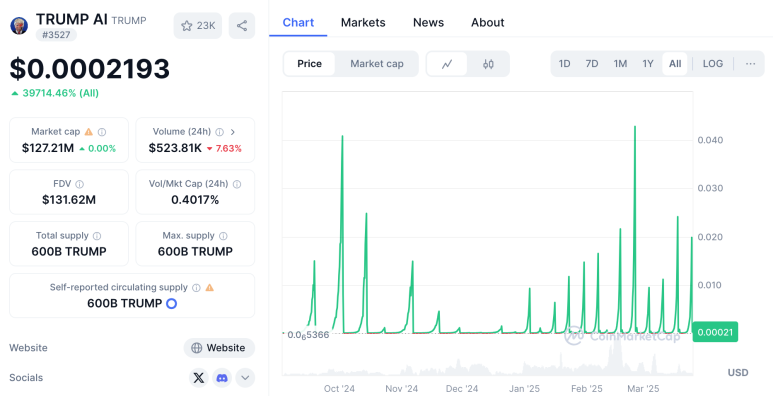Image resolution: width=773 pixels, height=396 pixels.
Task: Set chart range to 1M
Action: pos(620,64)
